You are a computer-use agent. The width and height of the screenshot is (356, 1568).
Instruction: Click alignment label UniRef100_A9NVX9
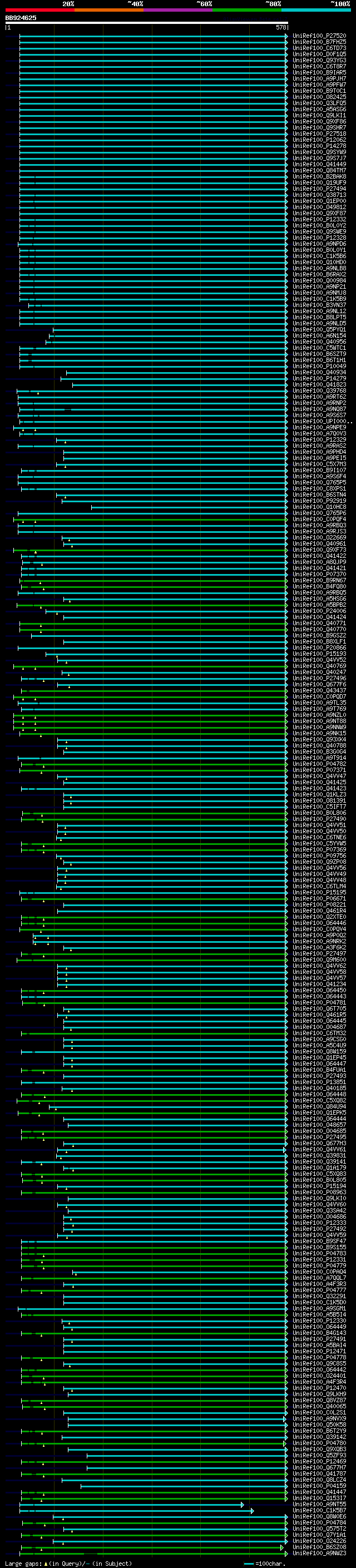[319, 1419]
